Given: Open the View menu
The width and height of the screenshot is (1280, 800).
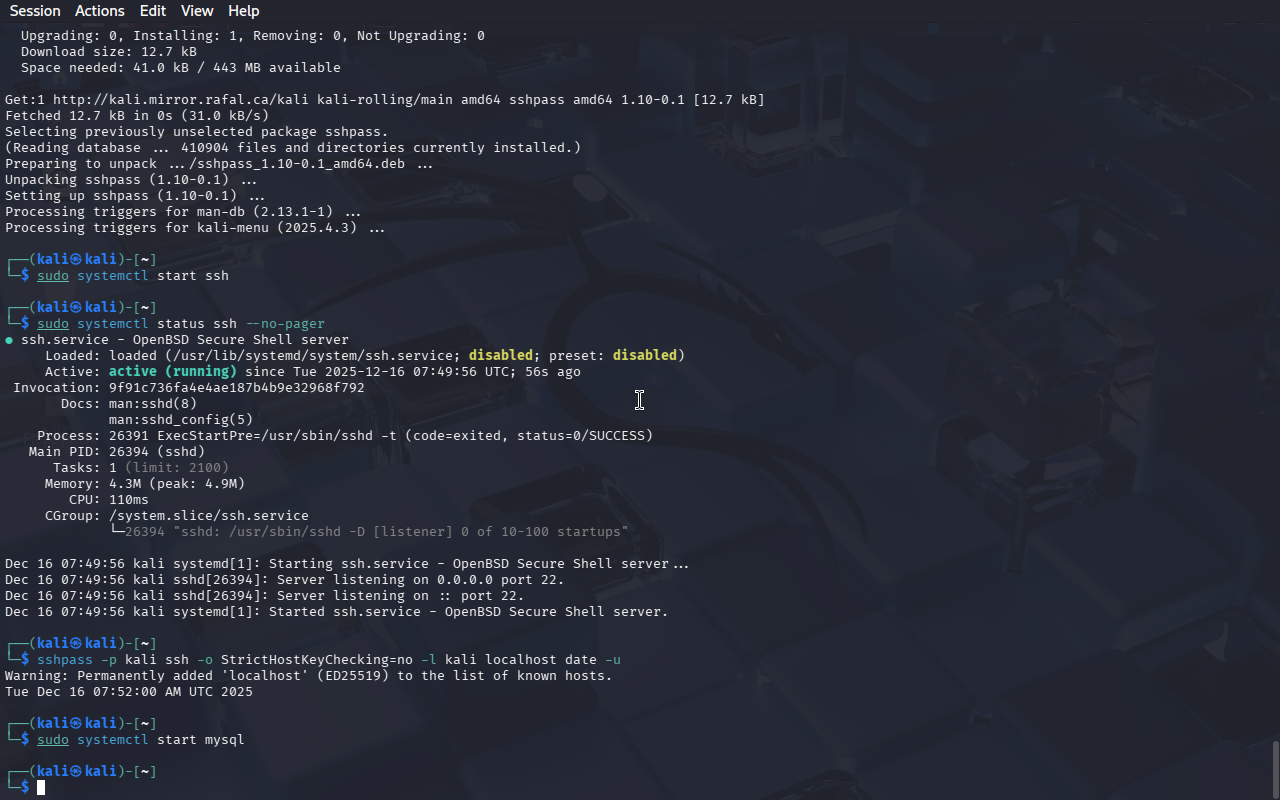Looking at the screenshot, I should 197,11.
